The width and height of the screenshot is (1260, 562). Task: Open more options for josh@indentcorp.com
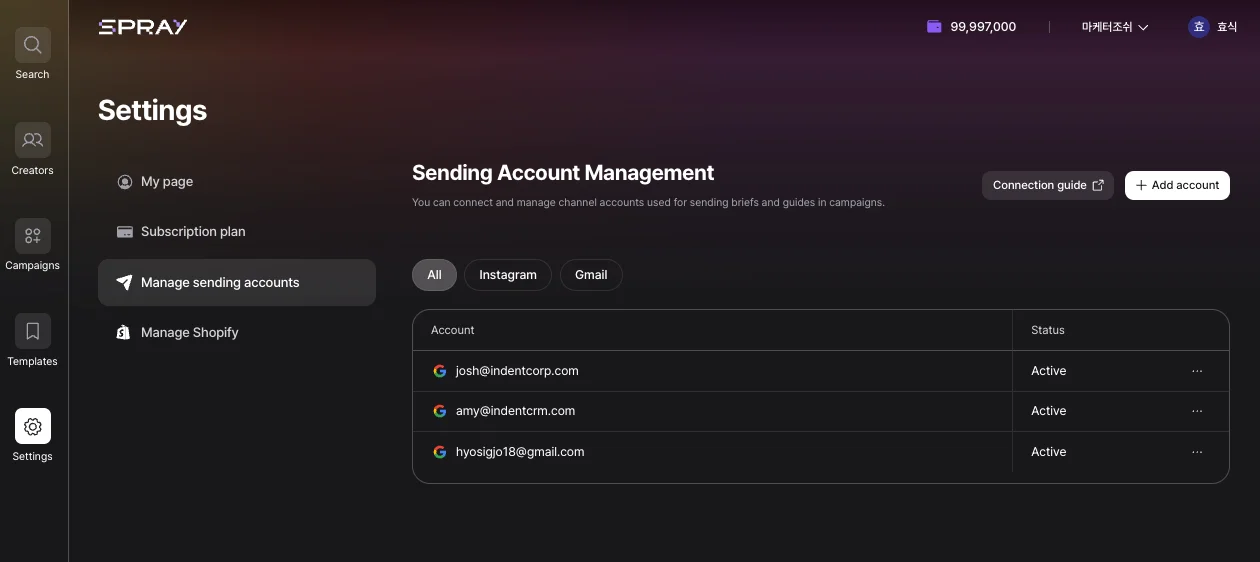pyautogui.click(x=1197, y=371)
